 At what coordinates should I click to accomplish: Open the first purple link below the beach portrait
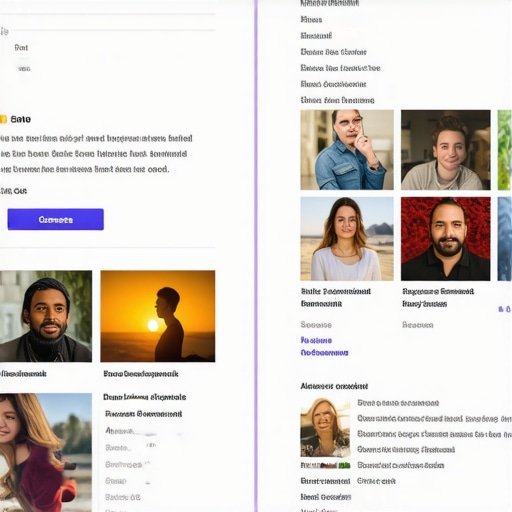pos(316,340)
